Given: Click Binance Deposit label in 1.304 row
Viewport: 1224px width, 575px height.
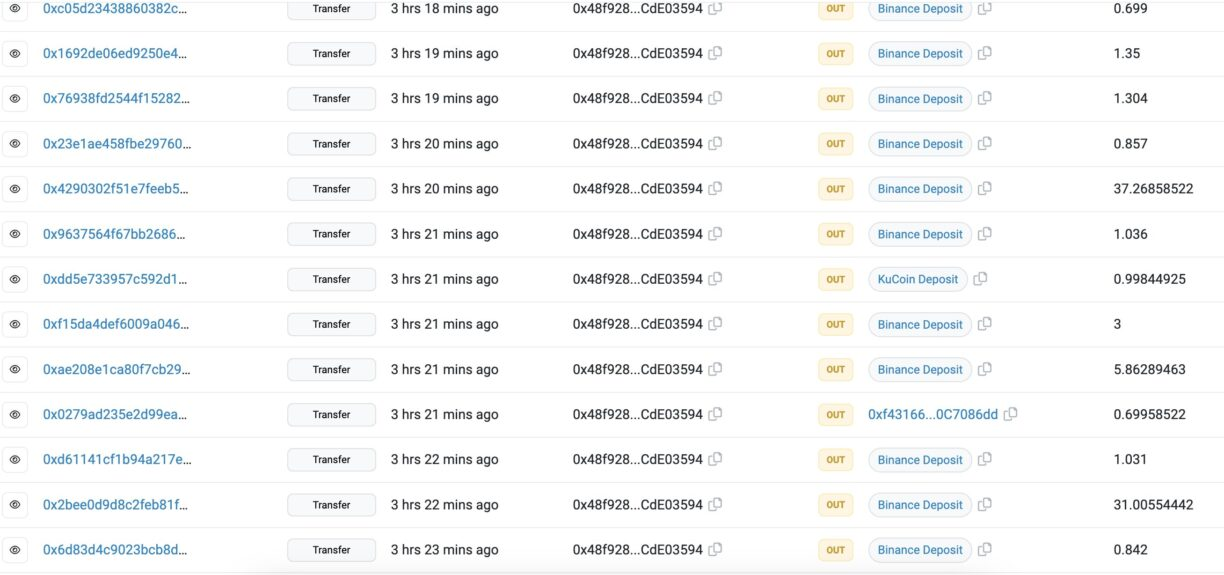Looking at the screenshot, I should click(x=920, y=99).
